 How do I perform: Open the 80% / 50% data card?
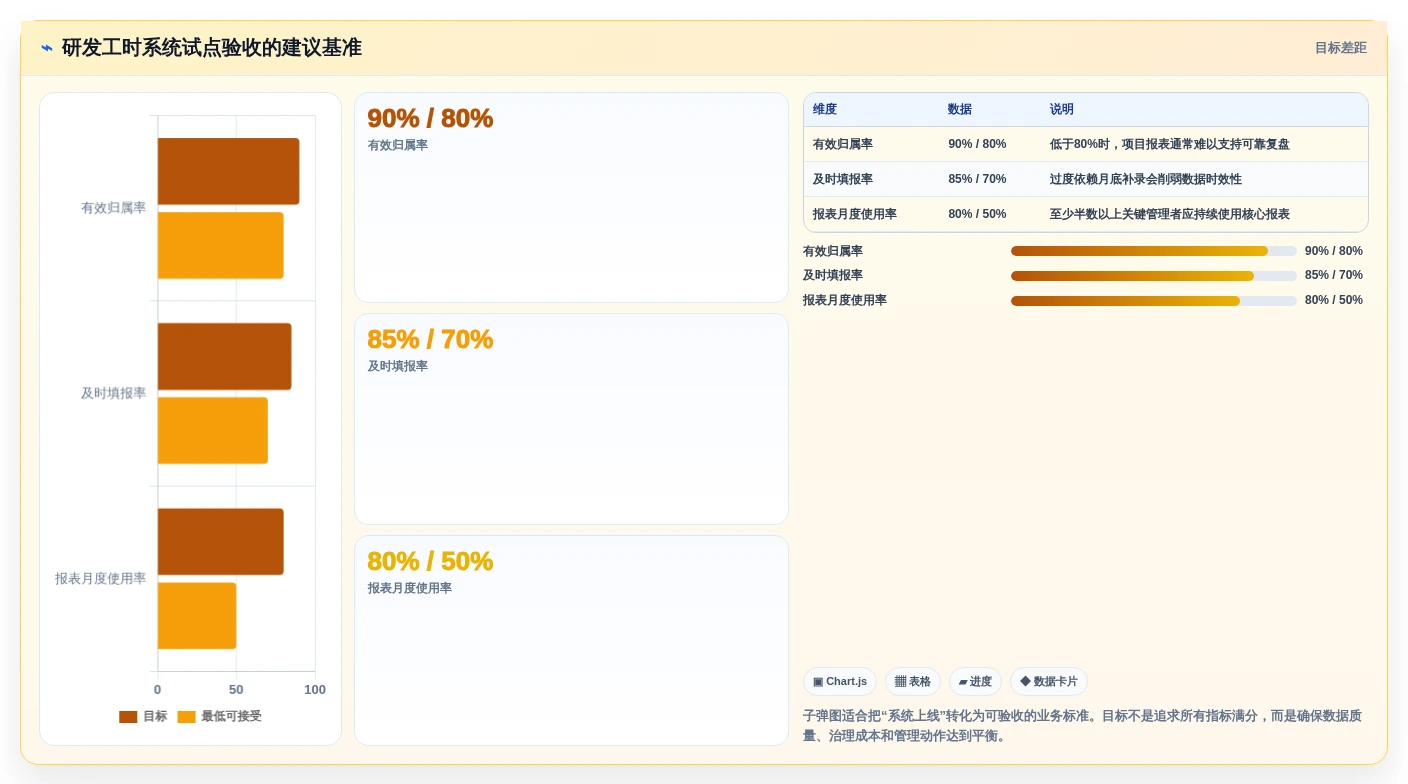click(x=571, y=640)
